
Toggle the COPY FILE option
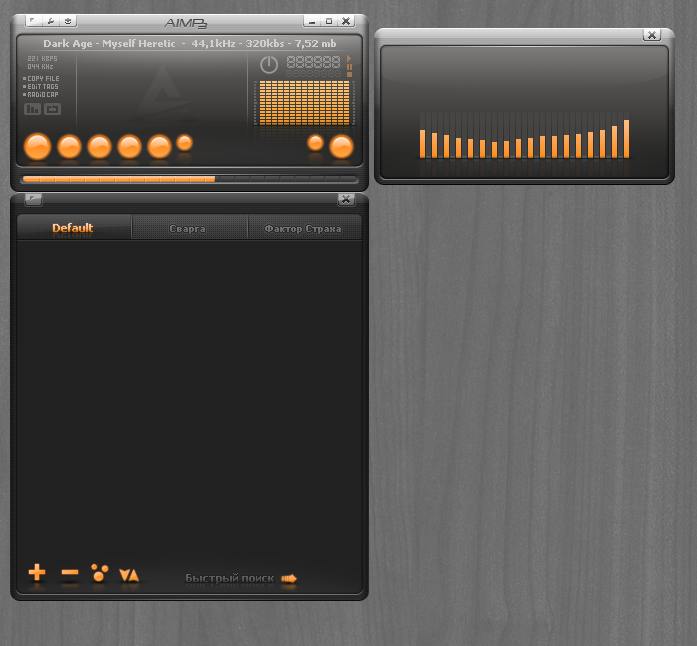point(42,78)
